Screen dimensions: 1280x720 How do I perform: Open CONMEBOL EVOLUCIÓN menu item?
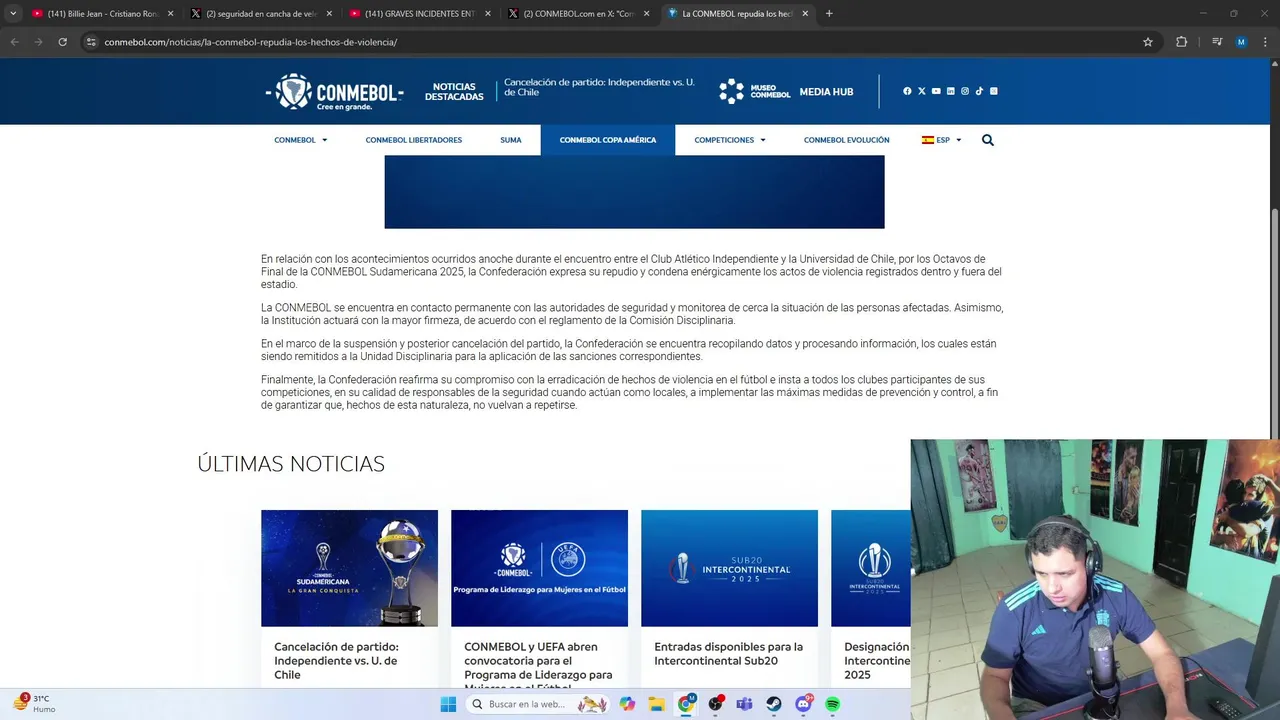pyautogui.click(x=846, y=140)
